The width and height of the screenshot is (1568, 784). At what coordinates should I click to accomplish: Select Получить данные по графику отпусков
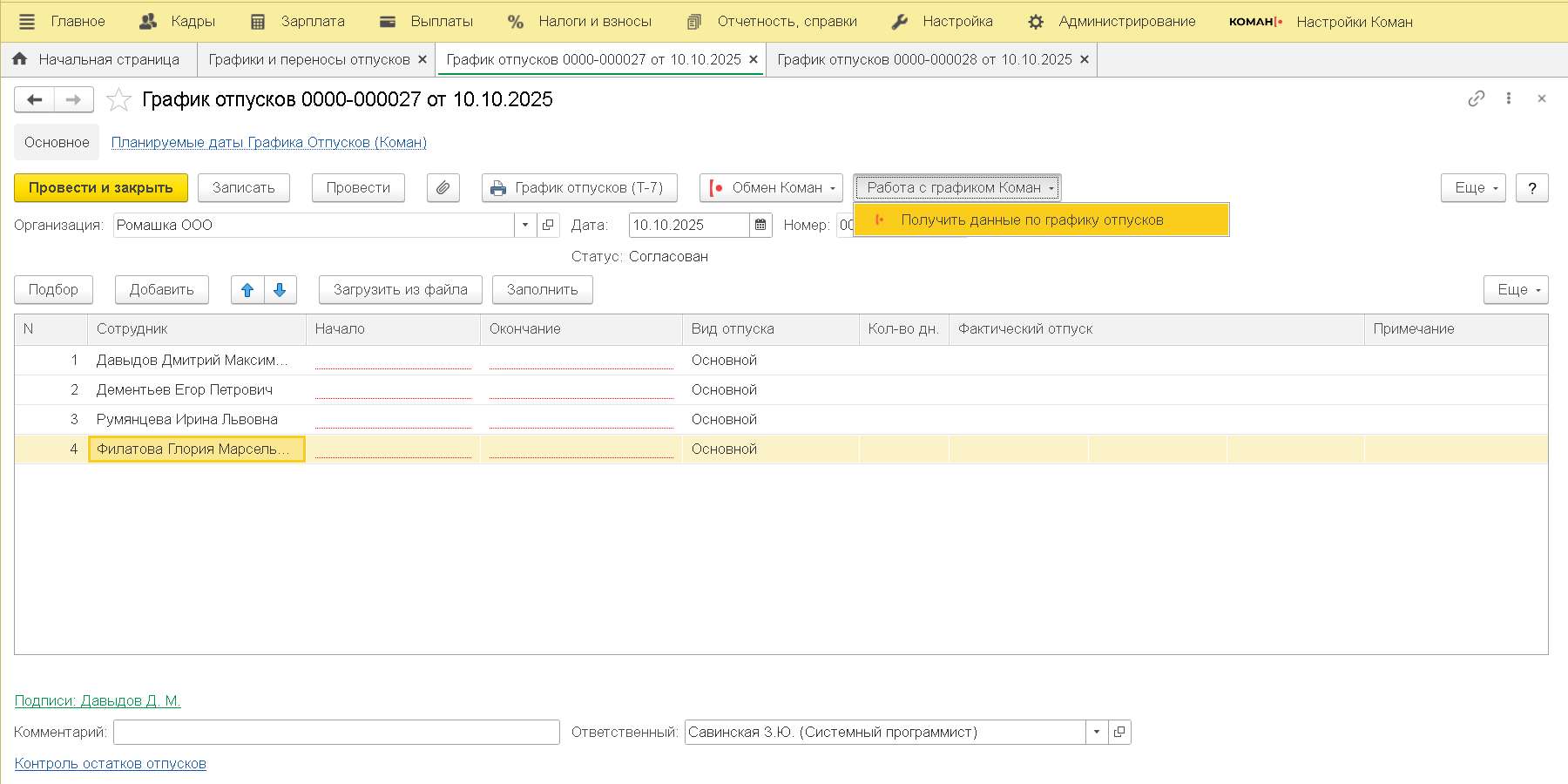pos(1031,220)
